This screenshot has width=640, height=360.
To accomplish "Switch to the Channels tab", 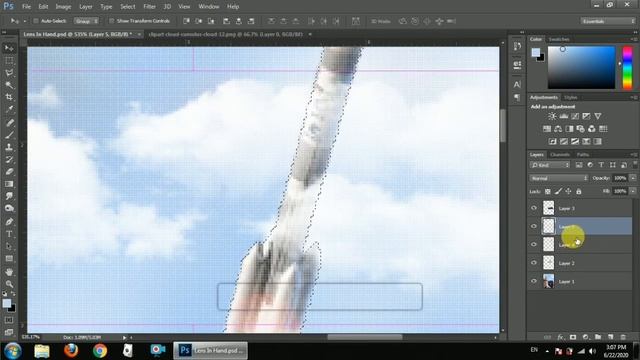I will pos(560,155).
